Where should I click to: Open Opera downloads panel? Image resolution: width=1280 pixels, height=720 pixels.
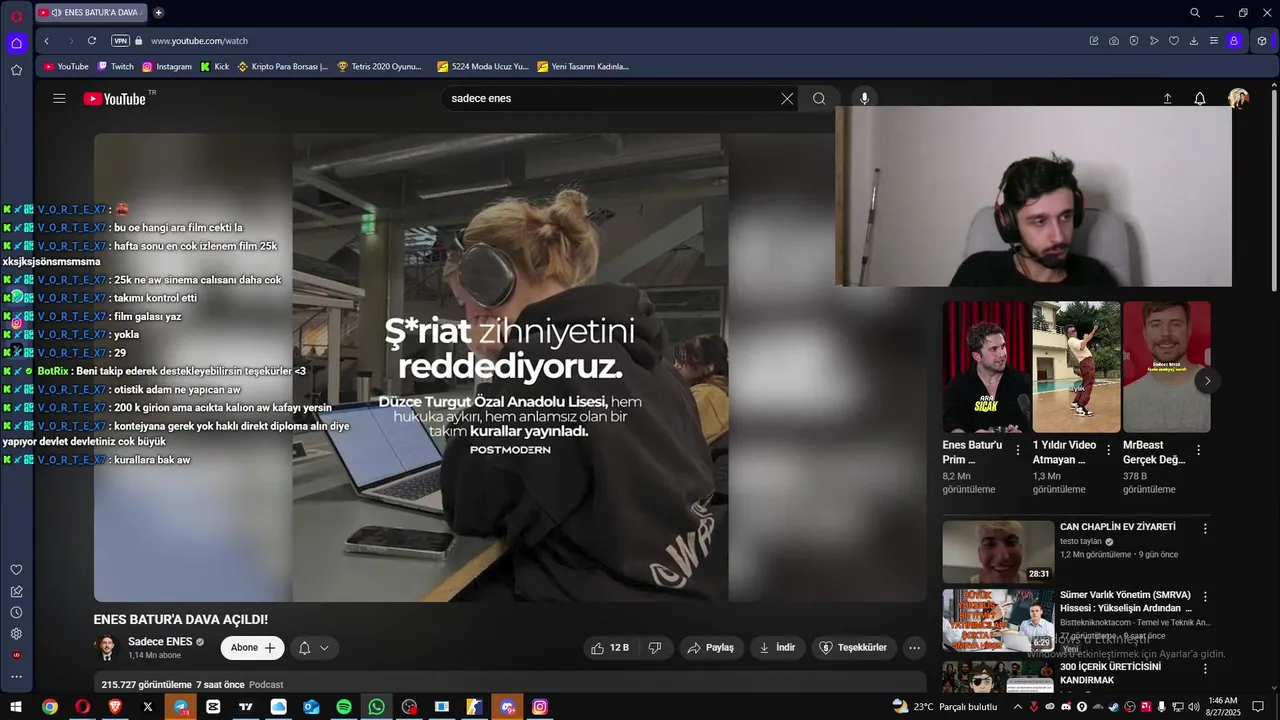tap(1194, 41)
